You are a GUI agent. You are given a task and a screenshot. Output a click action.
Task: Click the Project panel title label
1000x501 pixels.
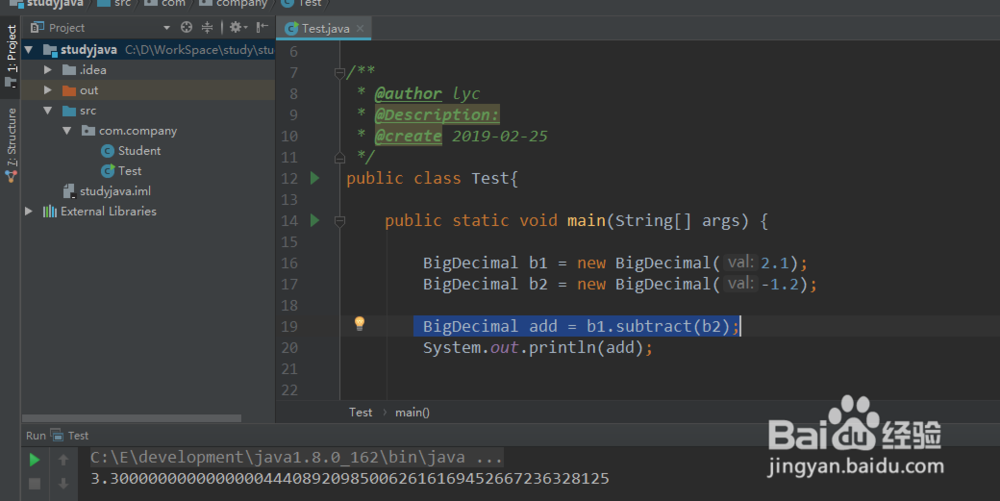tap(66, 27)
